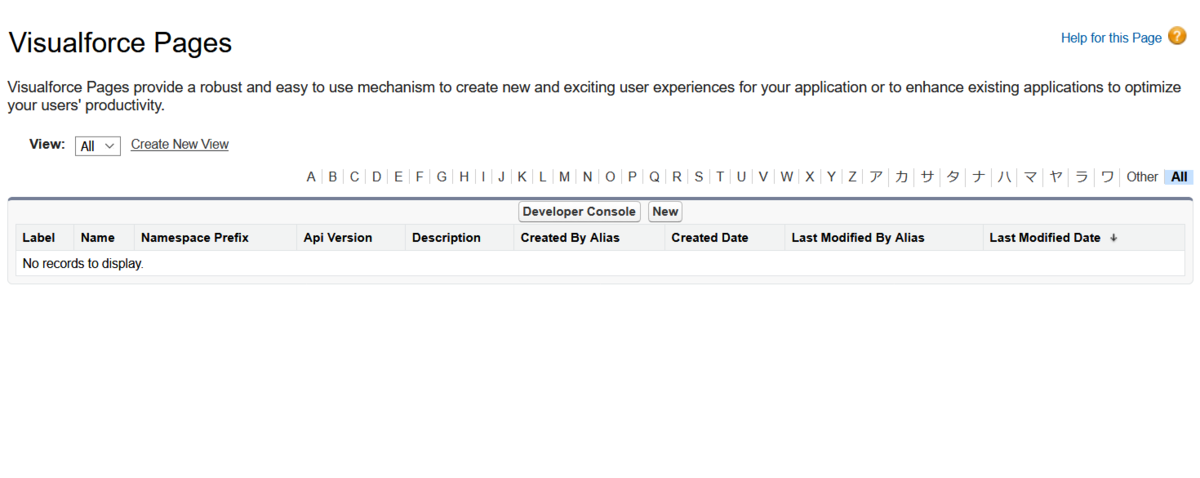Filter pages by letter Y
1200x478 pixels.
pyautogui.click(x=831, y=177)
